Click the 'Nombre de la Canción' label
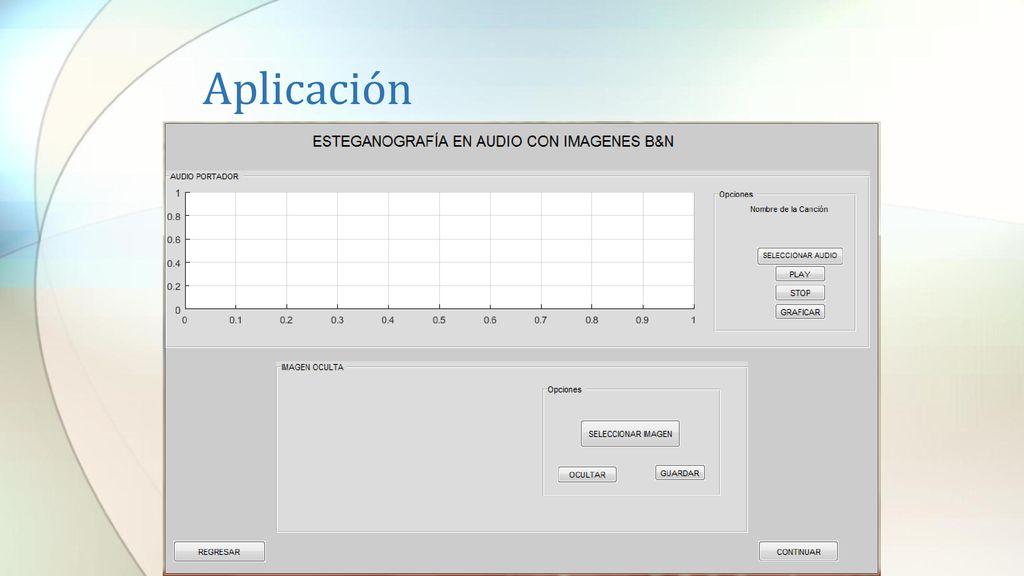This screenshot has height=576, width=1024. point(789,209)
